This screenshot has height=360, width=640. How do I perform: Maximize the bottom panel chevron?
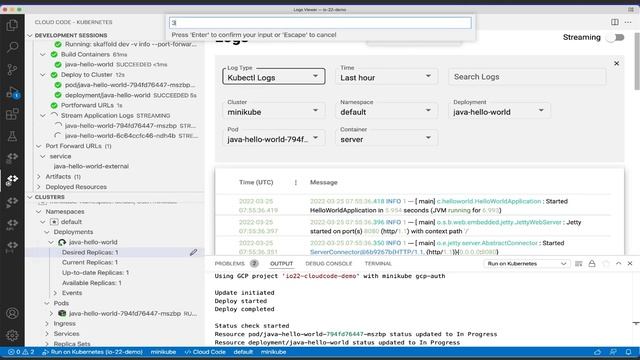click(x=618, y=264)
